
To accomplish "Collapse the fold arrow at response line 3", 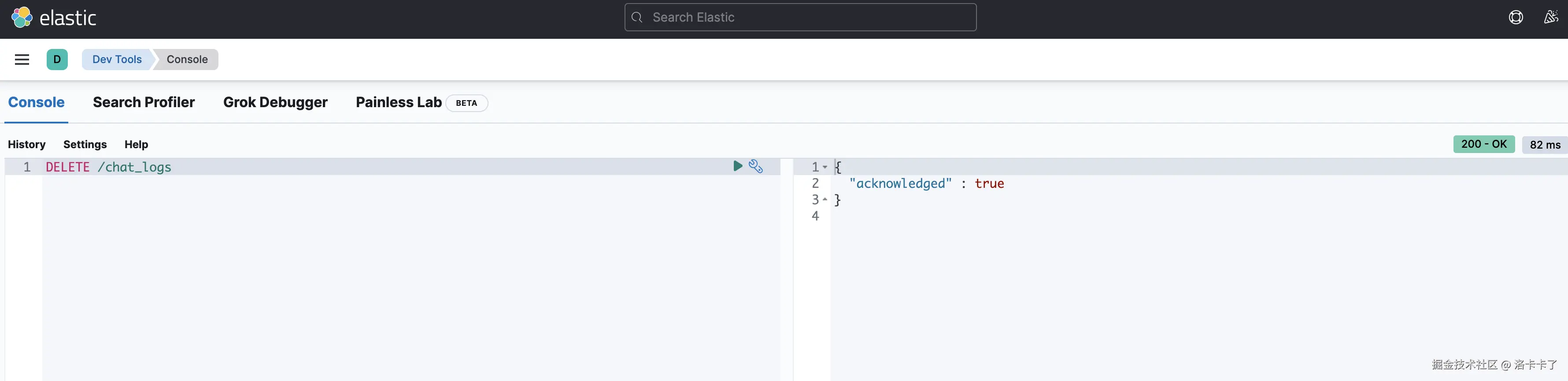I will (x=825, y=199).
